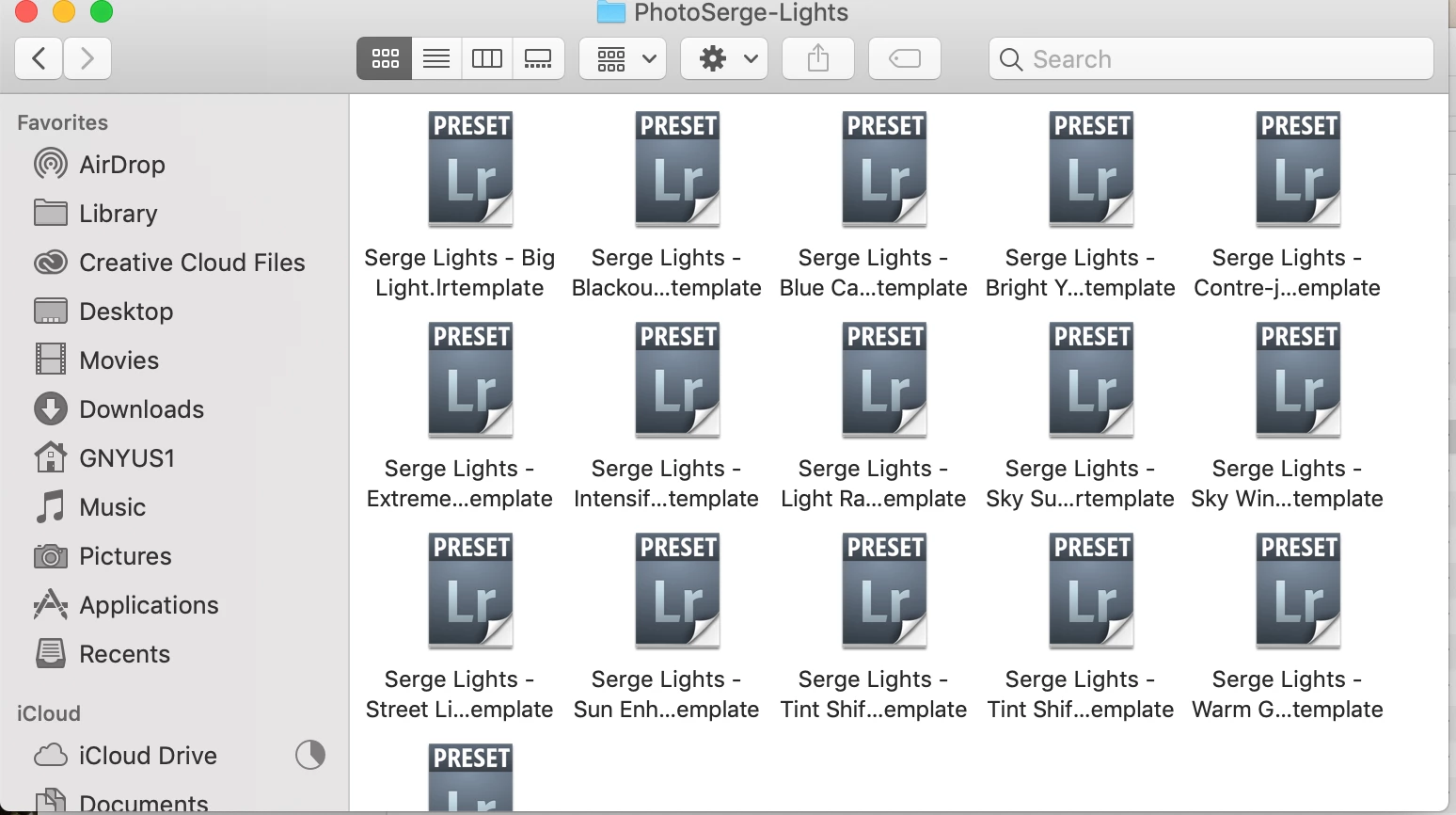Viewport: 1456px width, 815px height.
Task: Select the Serge Lights - Bright Y...template preset icon
Action: [1091, 168]
